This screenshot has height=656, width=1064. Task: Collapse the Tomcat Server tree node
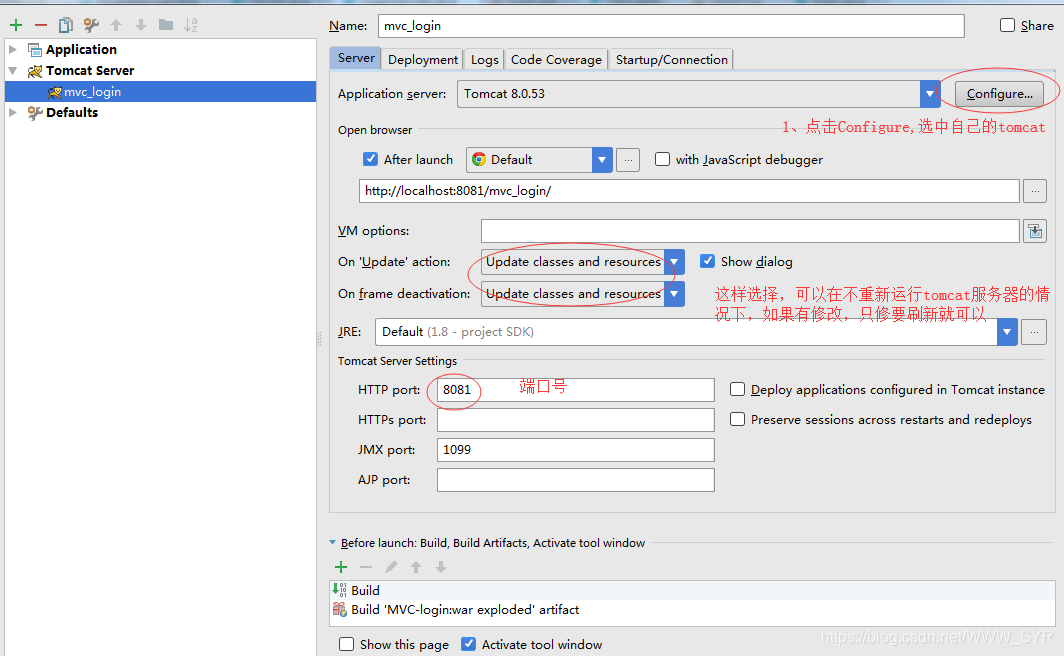click(x=12, y=71)
